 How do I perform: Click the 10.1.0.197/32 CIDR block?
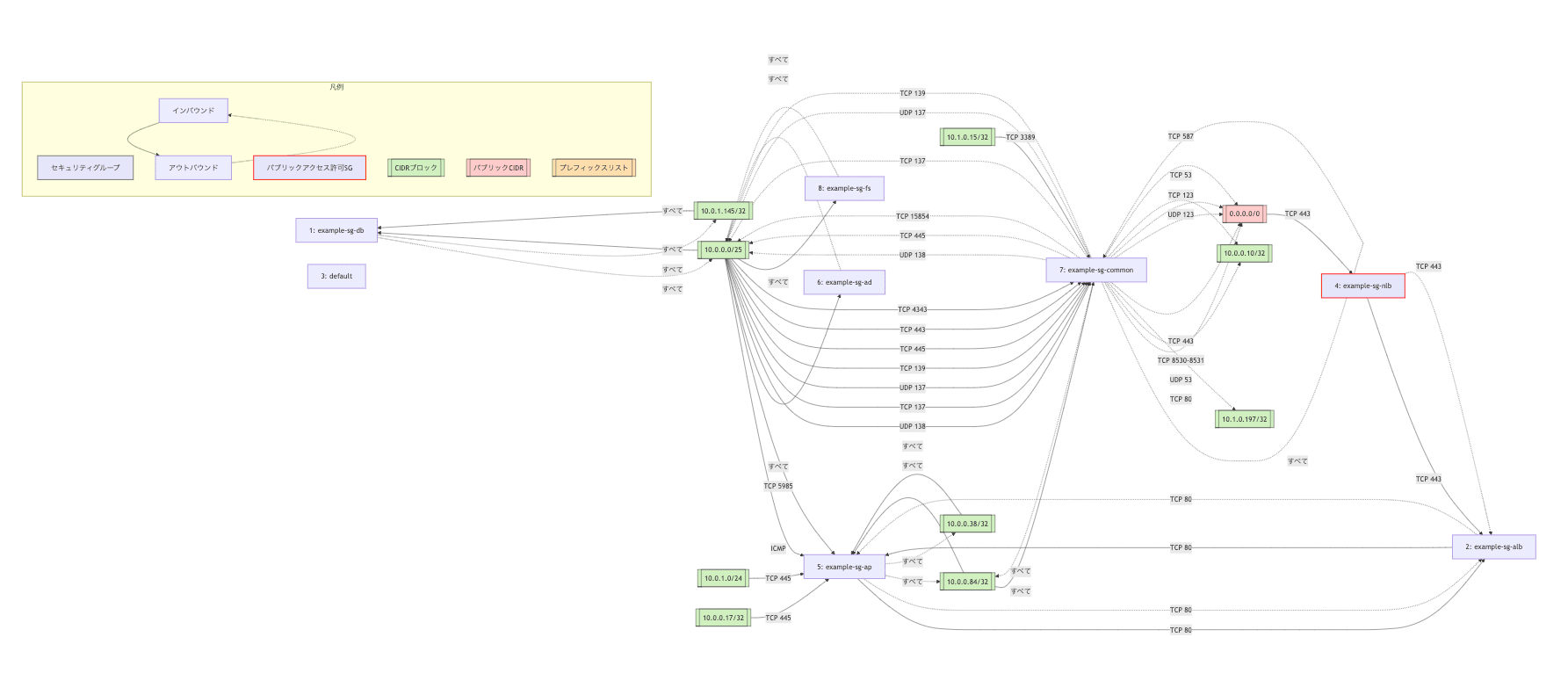click(1245, 419)
